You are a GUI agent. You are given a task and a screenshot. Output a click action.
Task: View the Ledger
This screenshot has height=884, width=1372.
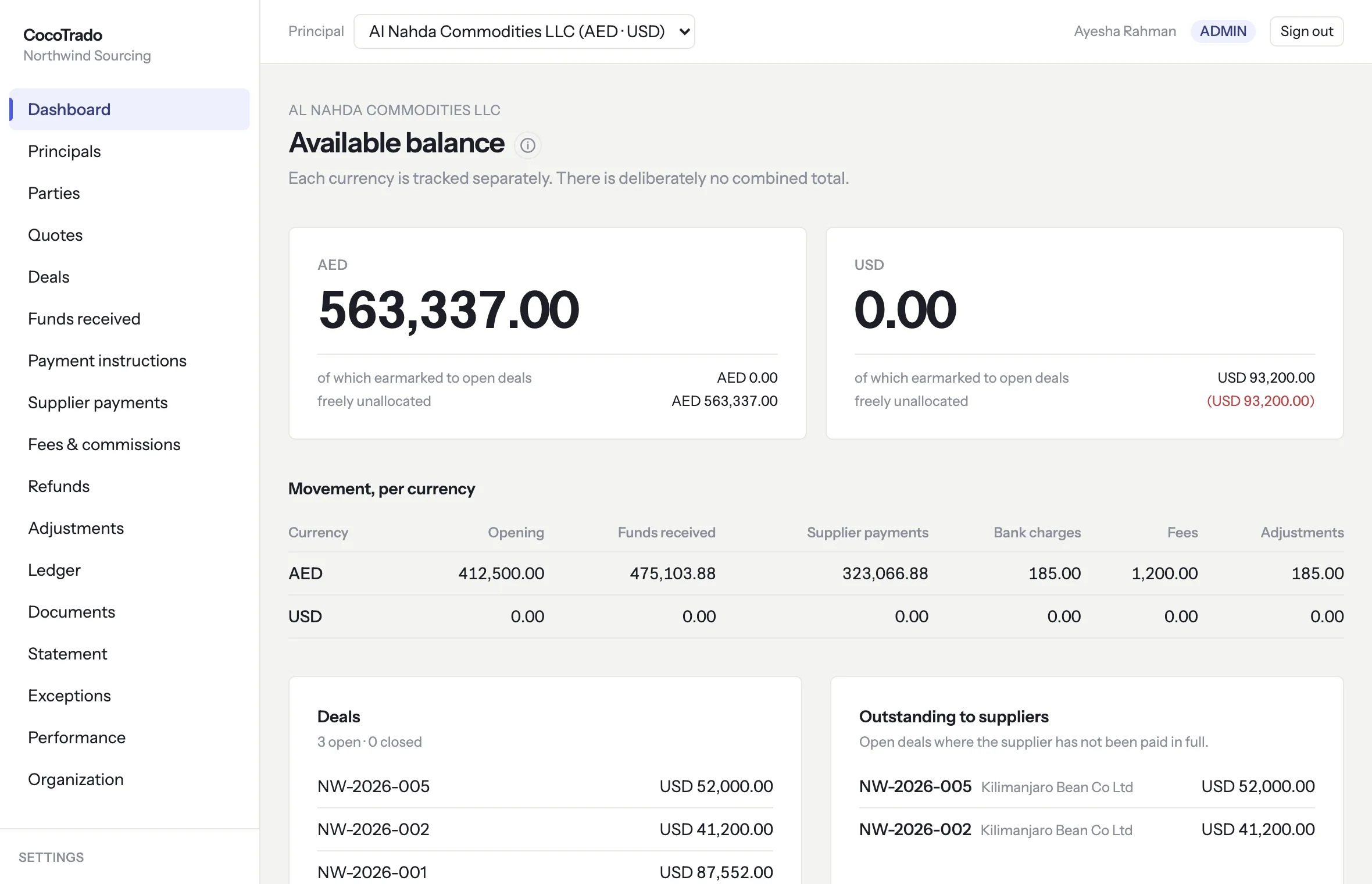coord(130,570)
